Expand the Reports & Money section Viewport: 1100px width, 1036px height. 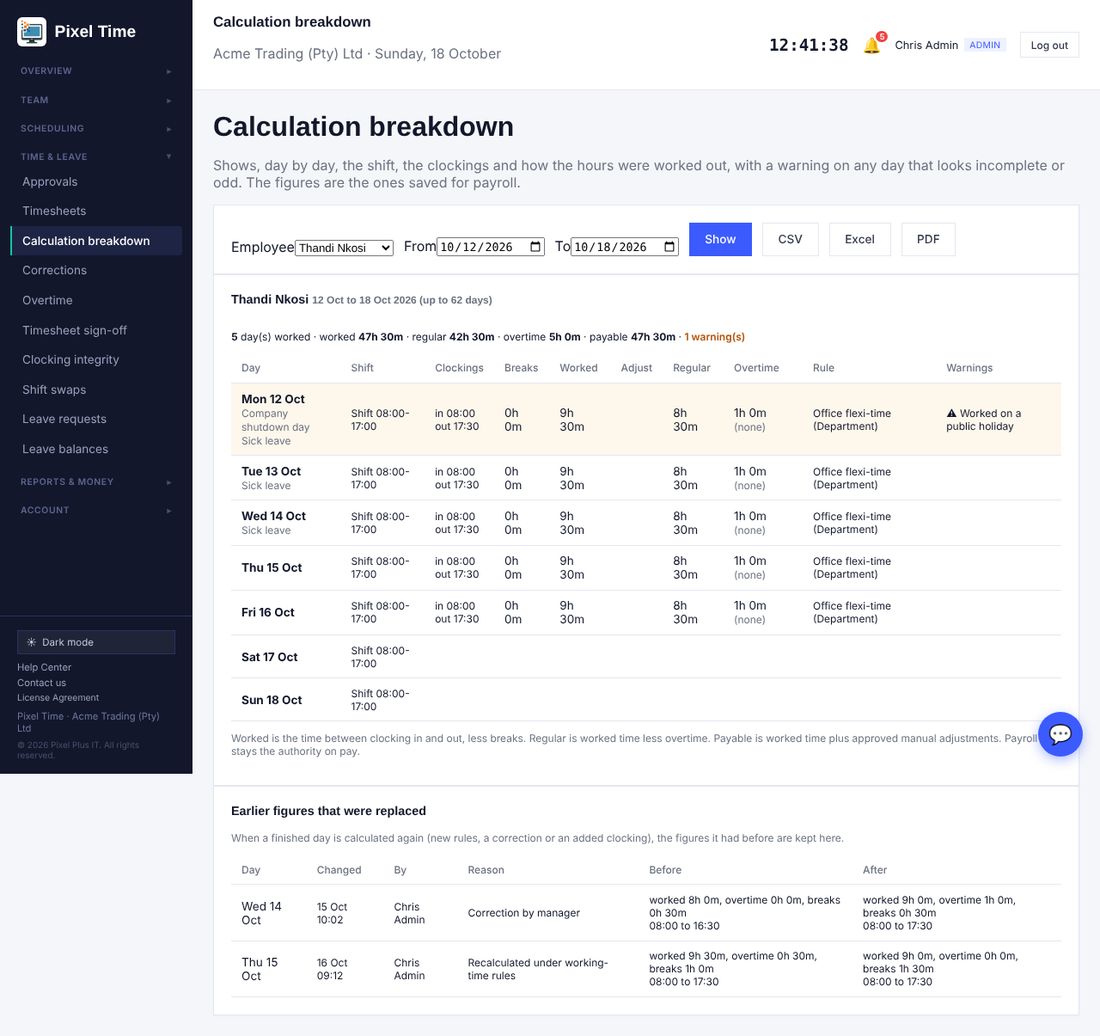[96, 482]
